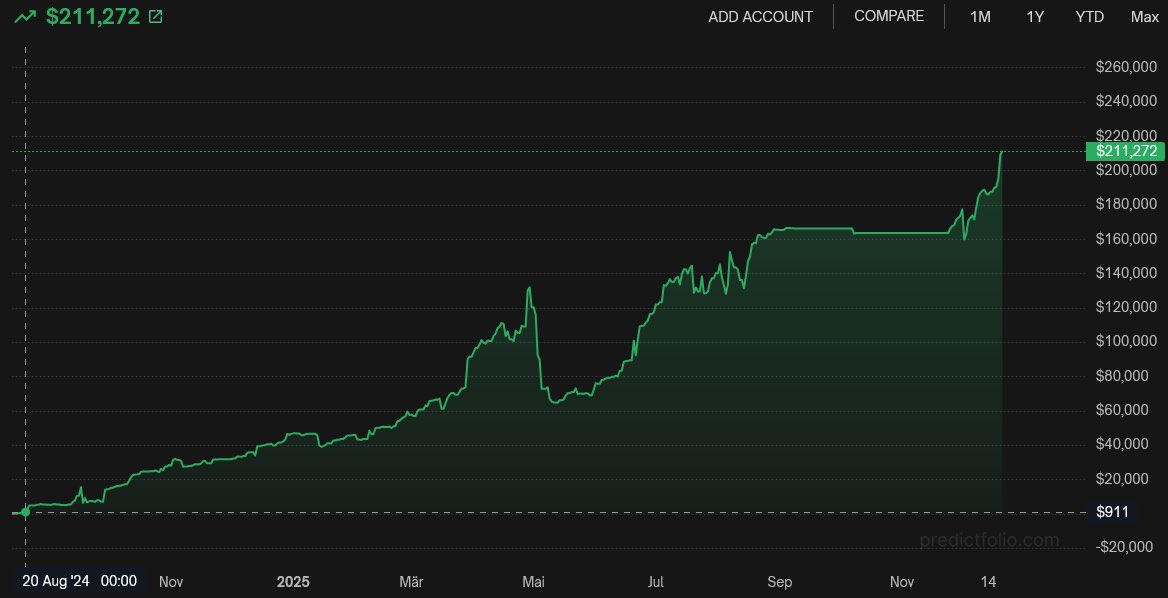Click the Sep label on time axis
The width and height of the screenshot is (1168, 598).
coord(780,582)
